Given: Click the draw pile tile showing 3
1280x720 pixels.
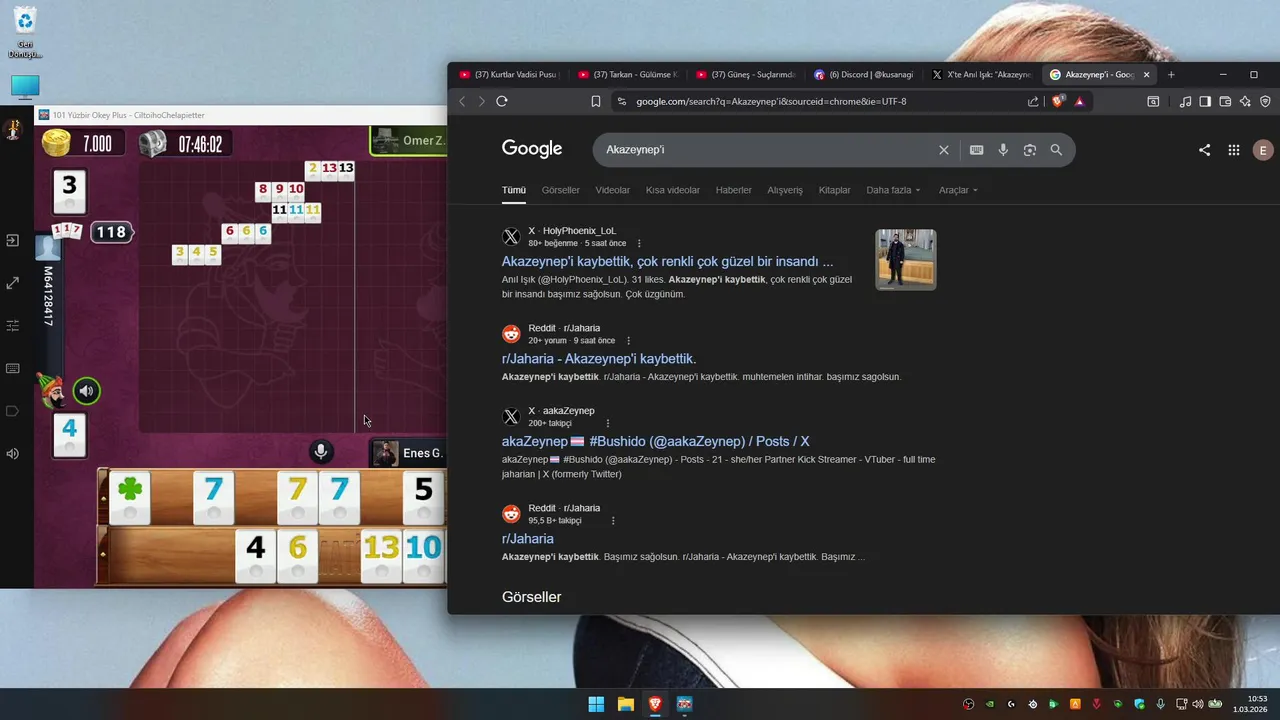Looking at the screenshot, I should click(69, 192).
